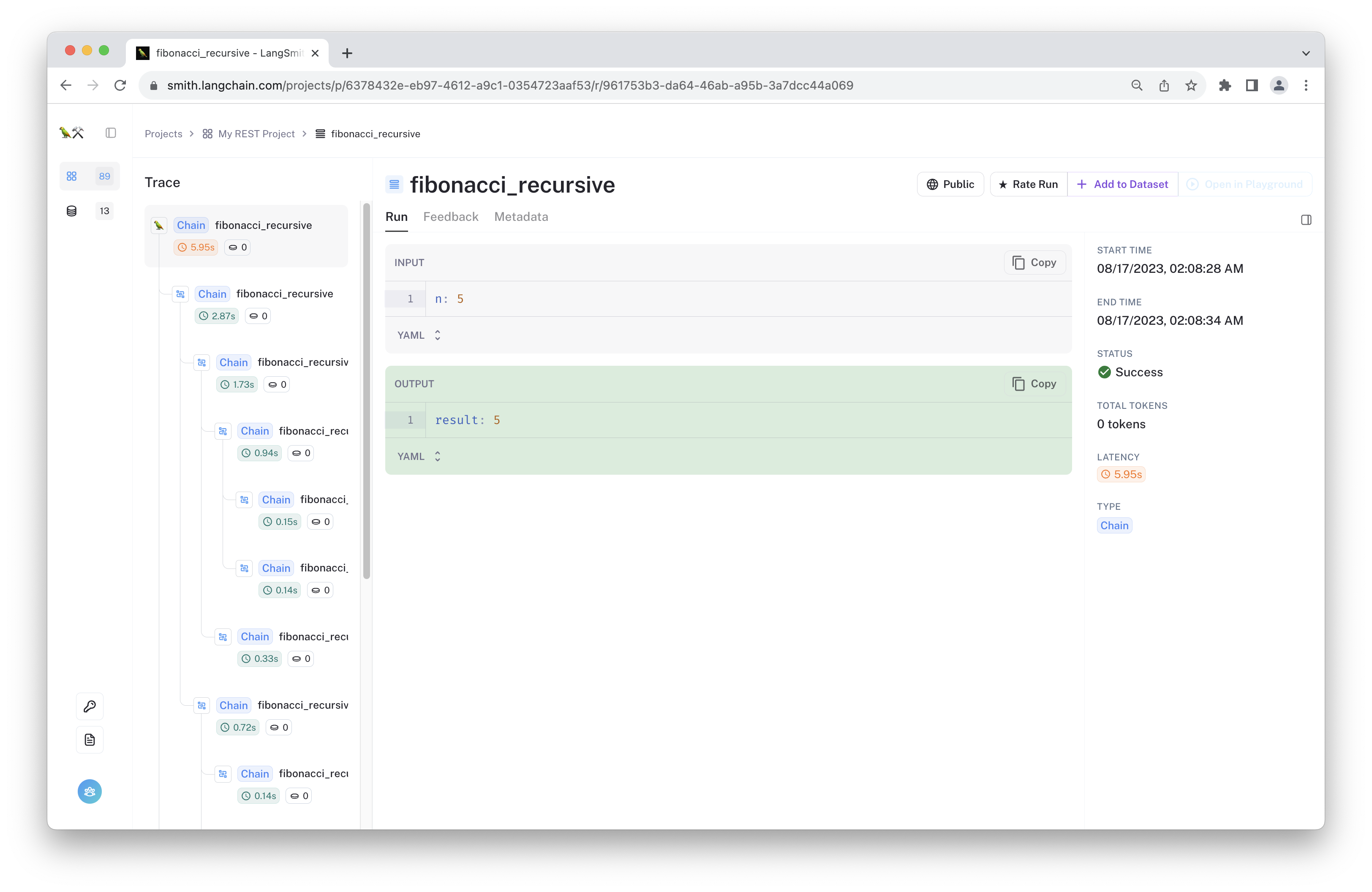Screen dimensions: 1372x892
Task: Open the Projects grid icon in sidebar
Action: tap(71, 176)
